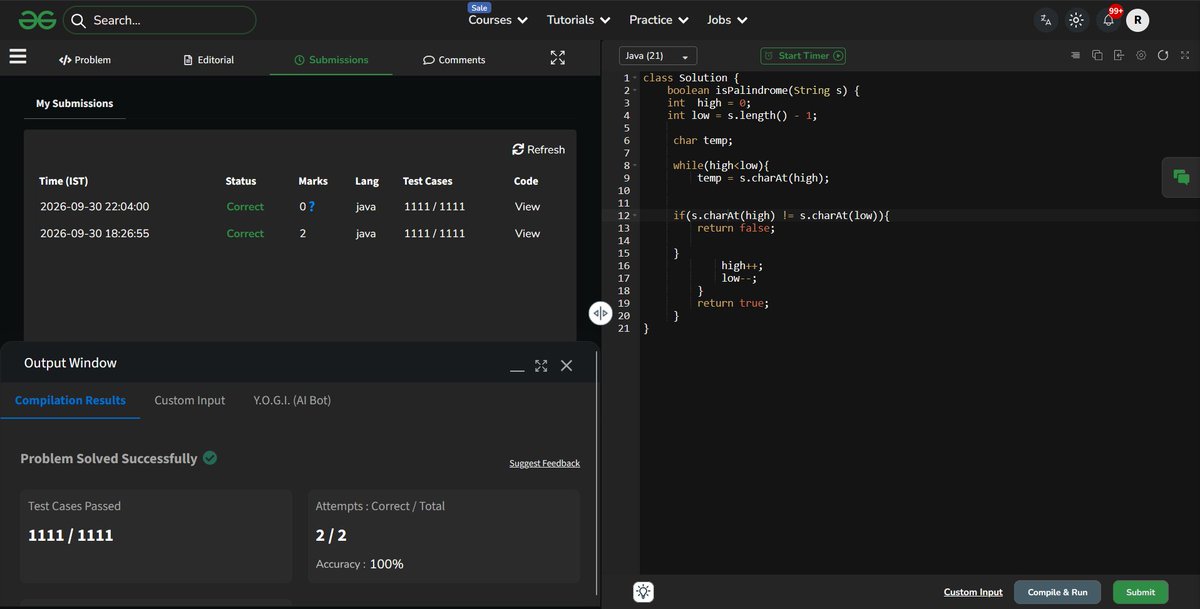Screen dimensions: 1200x609
Task: Place cursor on code line 'return true;'
Action: (x=733, y=303)
